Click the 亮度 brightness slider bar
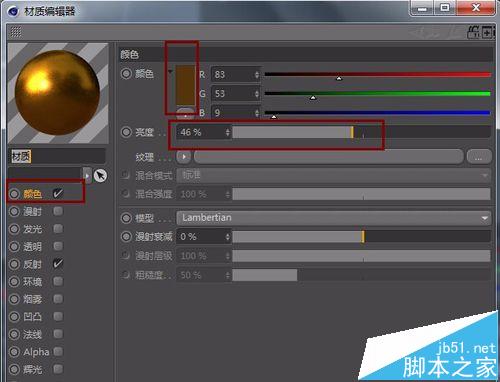 (361, 132)
